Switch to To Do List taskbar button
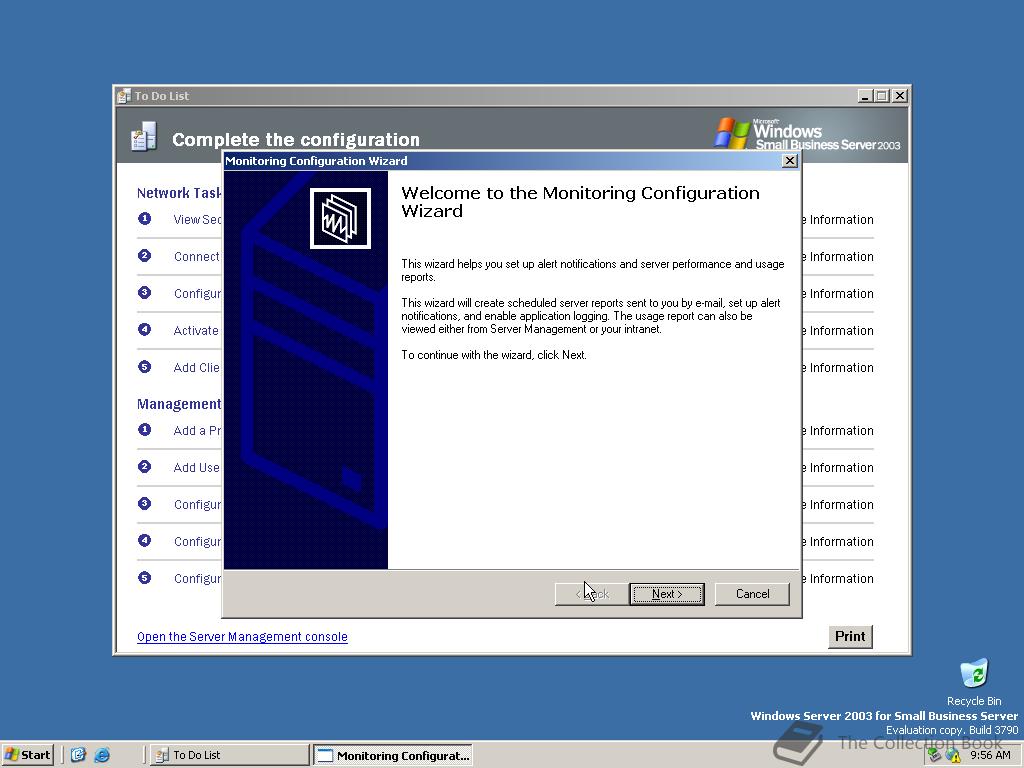Viewport: 1024px width, 768px height. [229, 755]
